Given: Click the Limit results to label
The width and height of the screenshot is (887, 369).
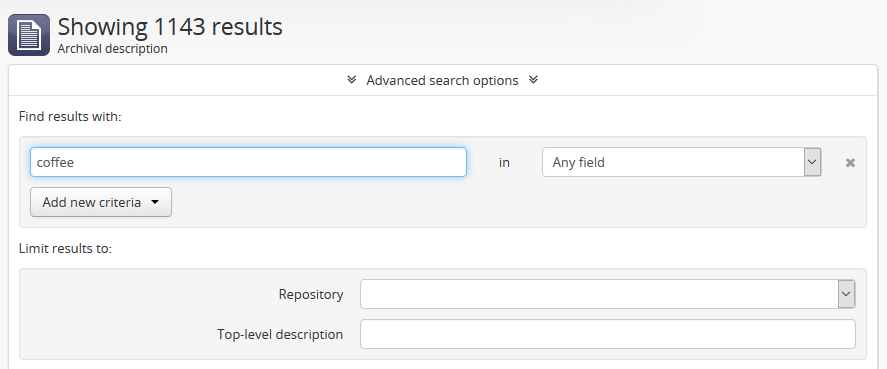Looking at the screenshot, I should tap(65, 248).
